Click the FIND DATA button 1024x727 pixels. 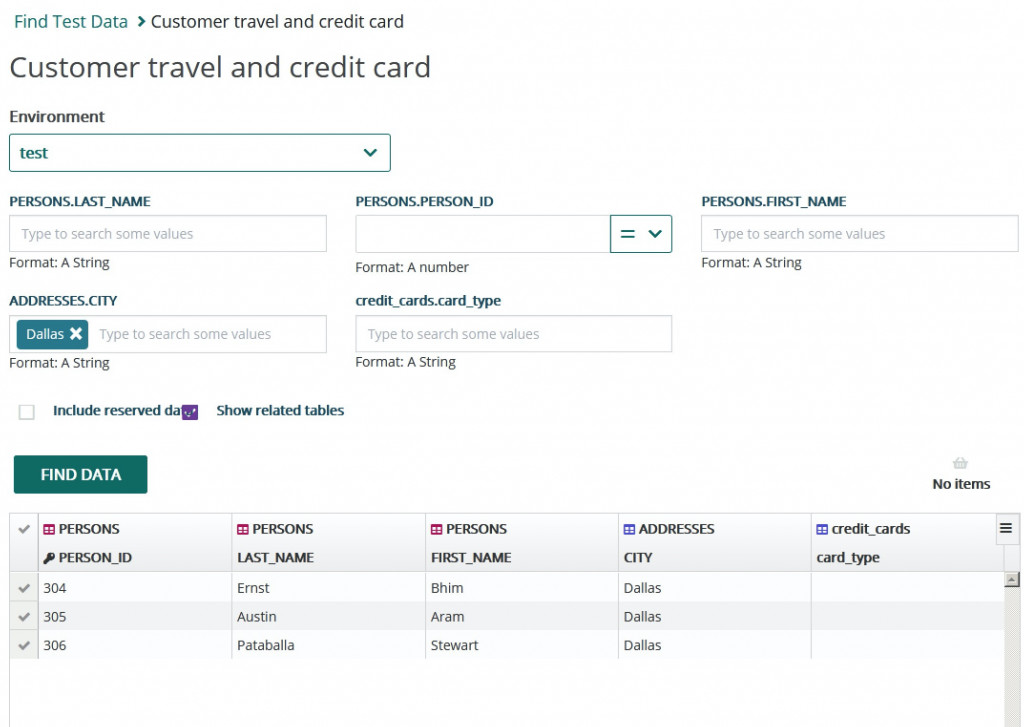(x=80, y=475)
